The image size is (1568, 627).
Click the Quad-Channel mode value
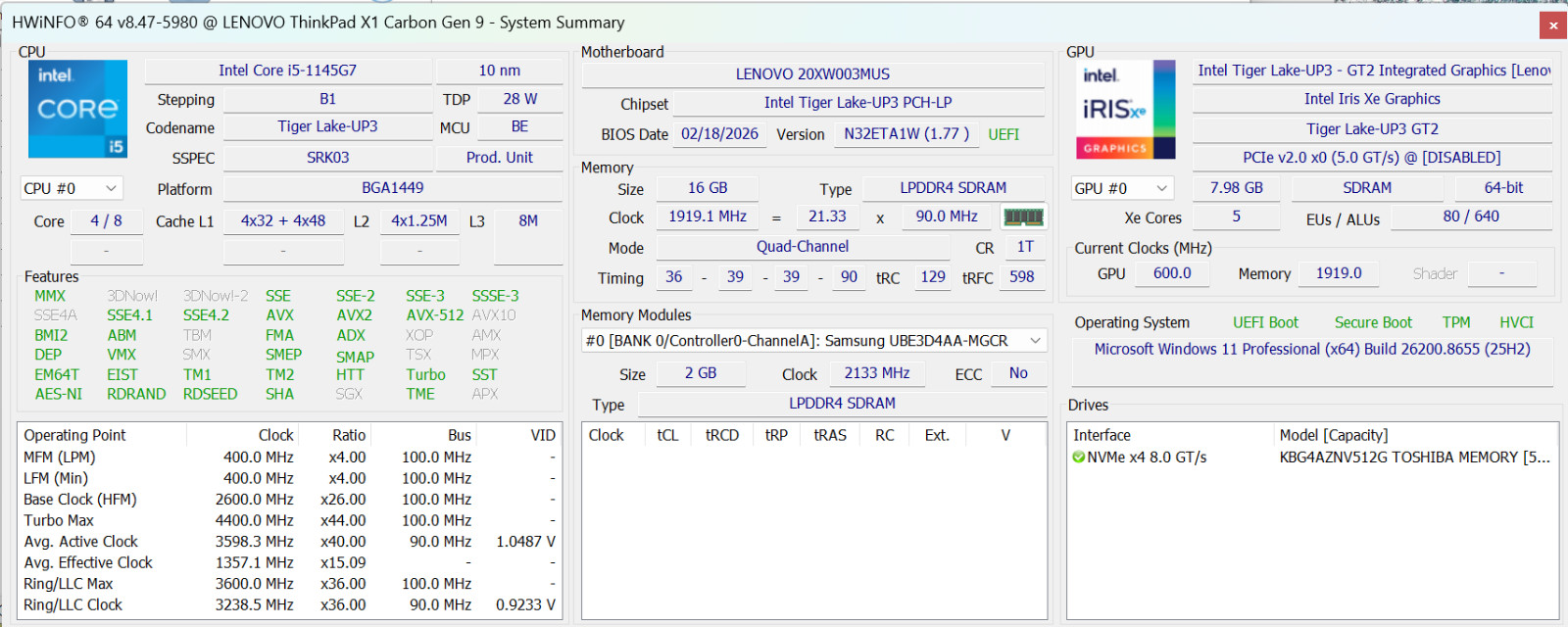(803, 247)
